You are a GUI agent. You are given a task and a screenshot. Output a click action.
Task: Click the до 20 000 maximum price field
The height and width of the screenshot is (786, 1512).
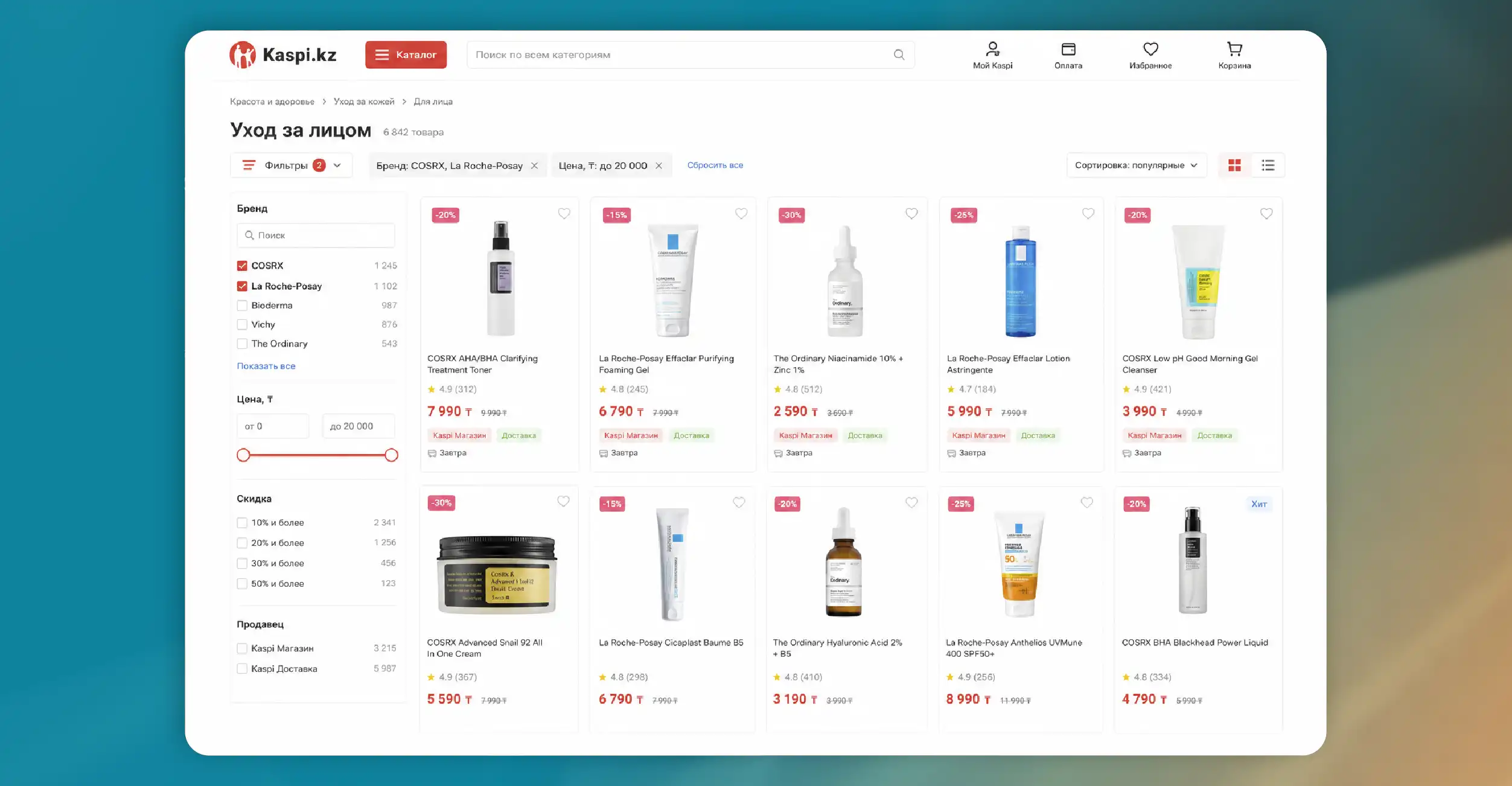click(359, 426)
